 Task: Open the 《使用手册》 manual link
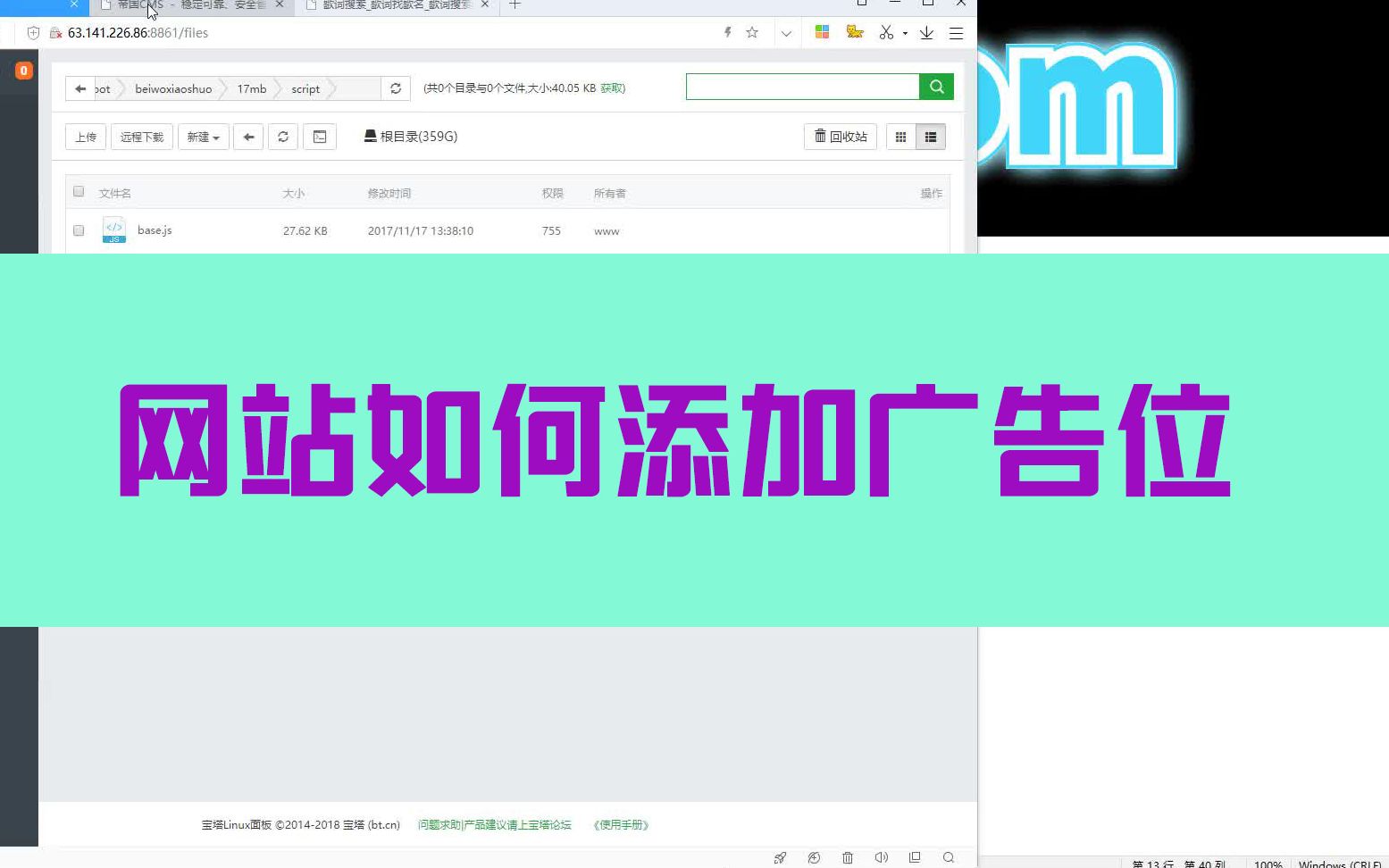621,825
